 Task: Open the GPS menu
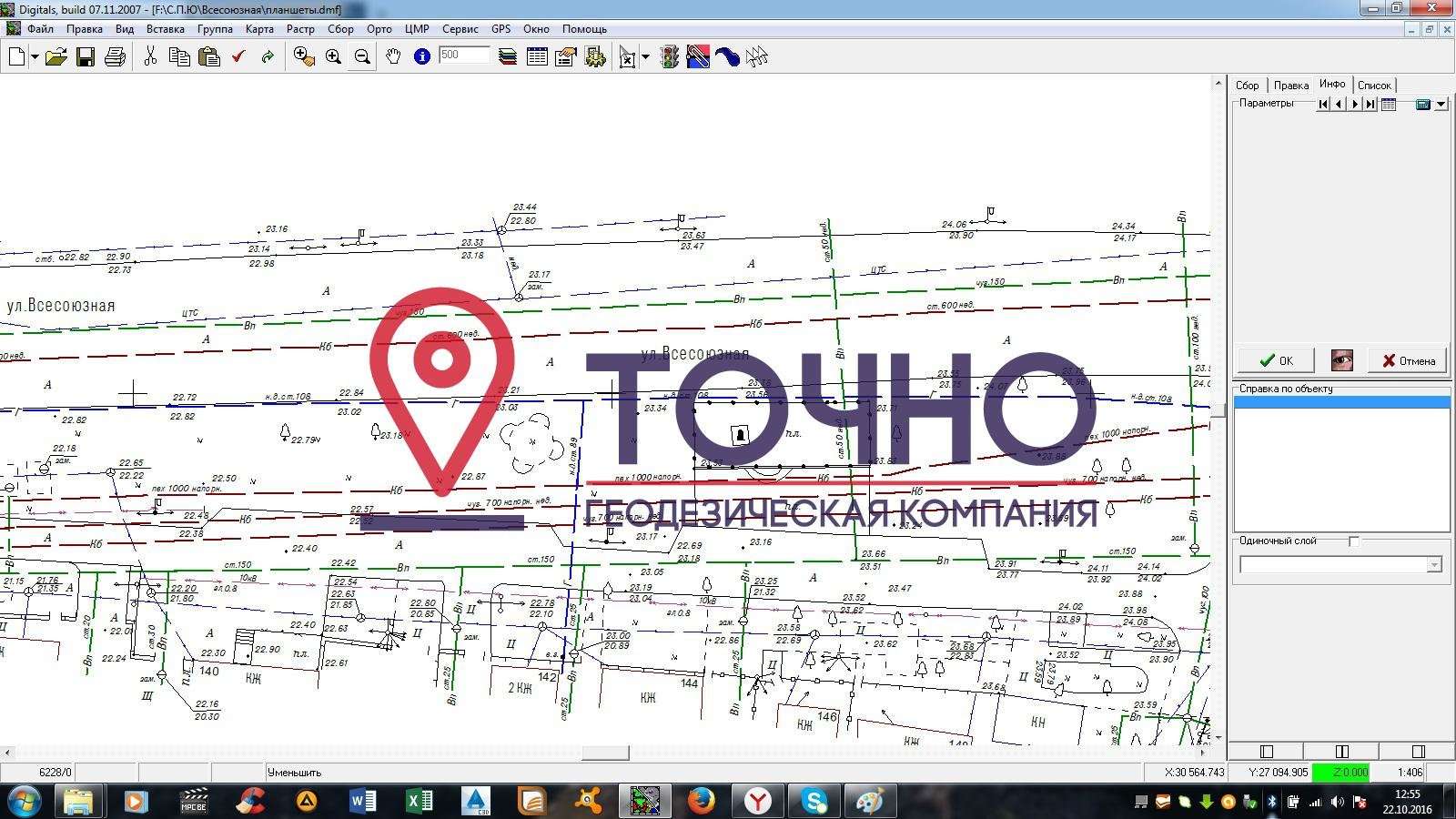click(501, 29)
